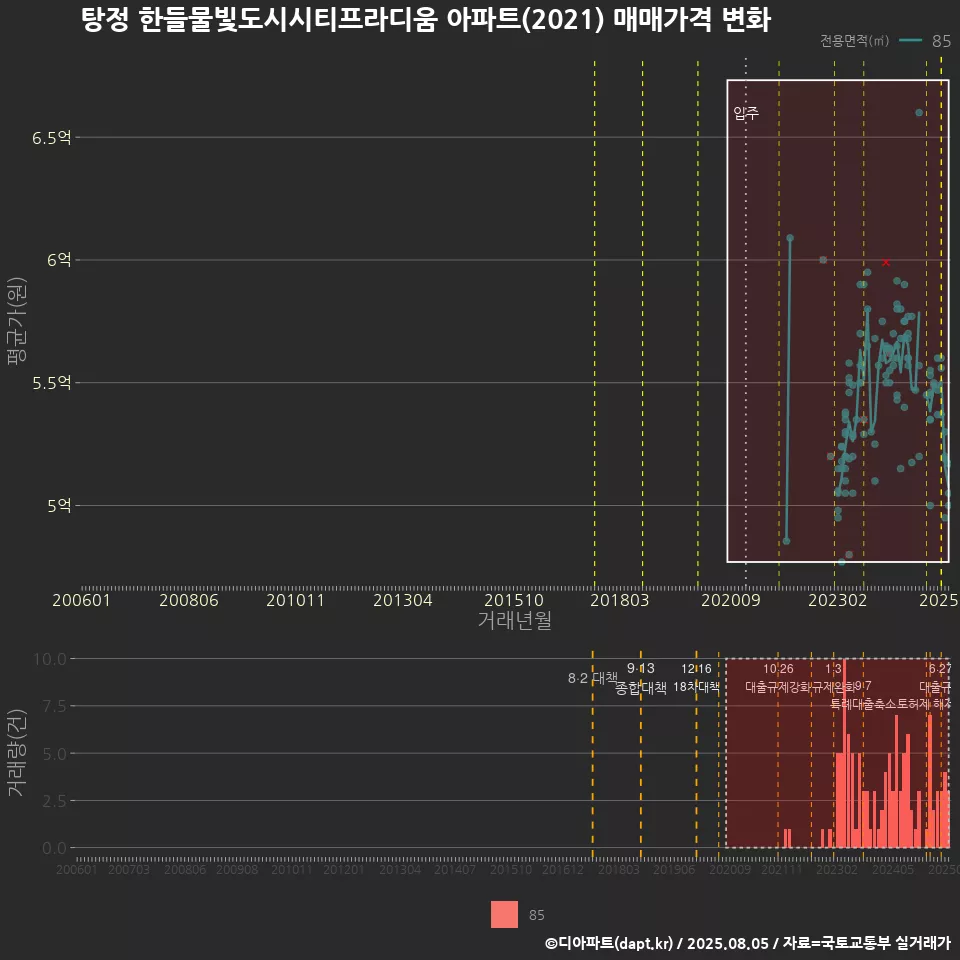Click the 6·27 policy date annotation
960x960 pixels.
coord(940,669)
